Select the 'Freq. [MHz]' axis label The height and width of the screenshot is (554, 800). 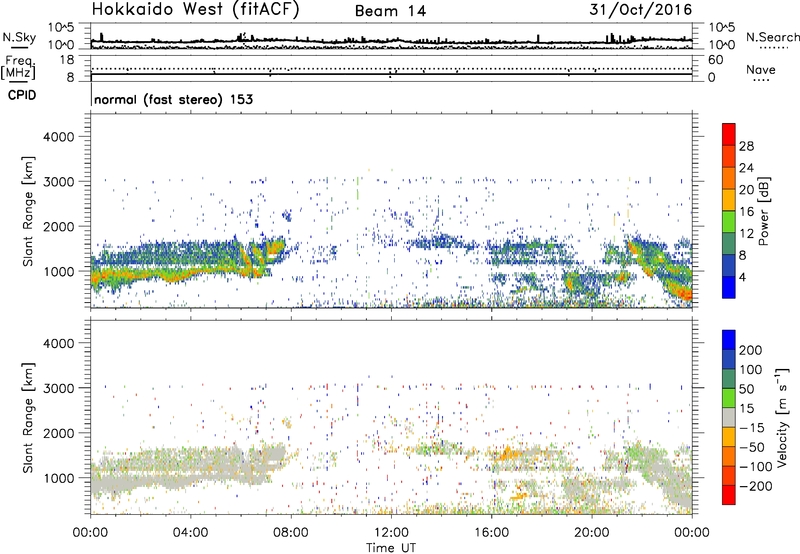pyautogui.click(x=18, y=67)
